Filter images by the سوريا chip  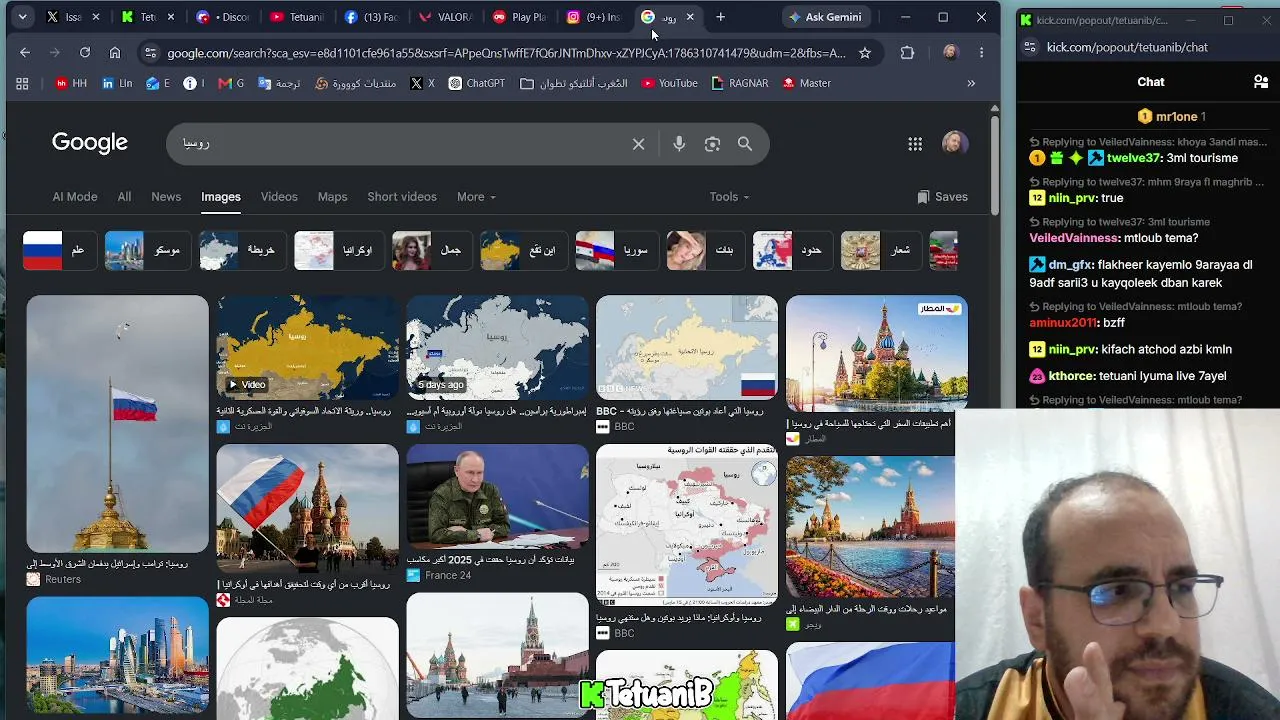tap(616, 250)
